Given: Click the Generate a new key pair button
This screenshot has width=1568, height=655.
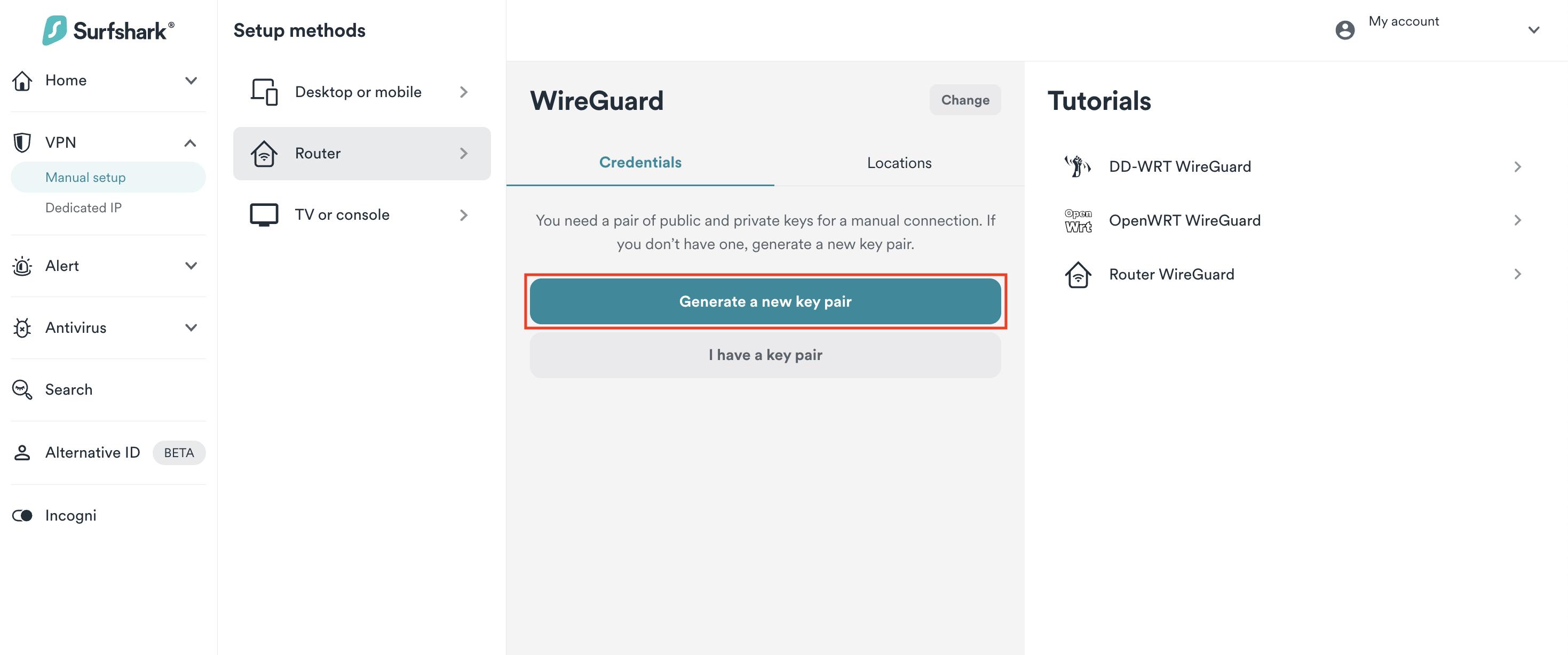Looking at the screenshot, I should (x=765, y=301).
